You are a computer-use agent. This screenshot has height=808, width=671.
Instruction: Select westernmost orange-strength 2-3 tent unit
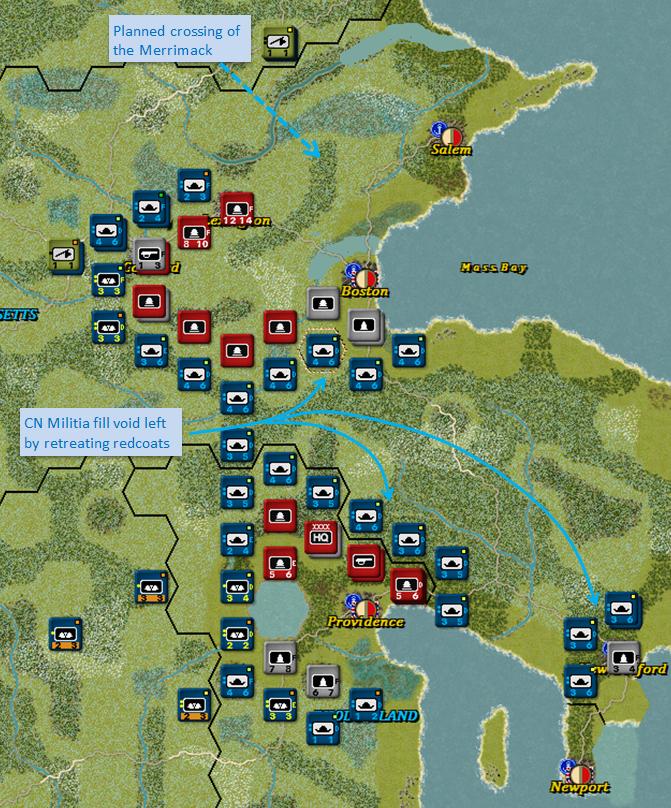(65, 634)
